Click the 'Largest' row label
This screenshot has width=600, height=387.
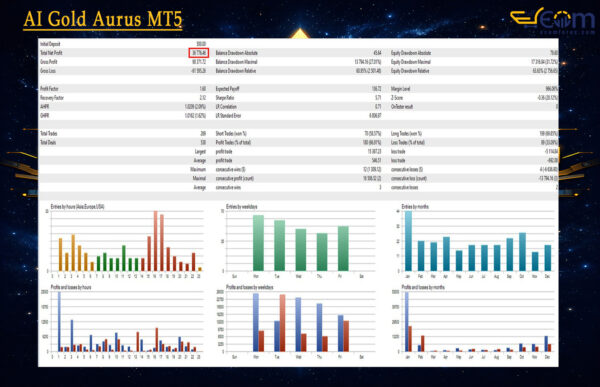tap(200, 152)
